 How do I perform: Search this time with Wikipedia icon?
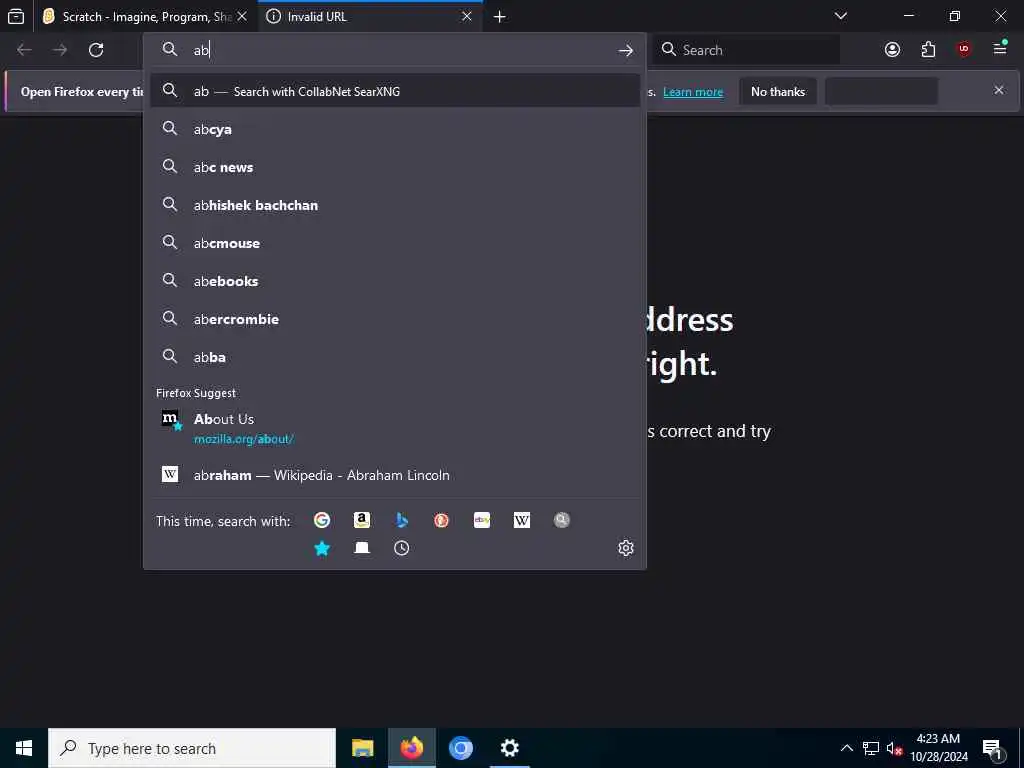522,520
